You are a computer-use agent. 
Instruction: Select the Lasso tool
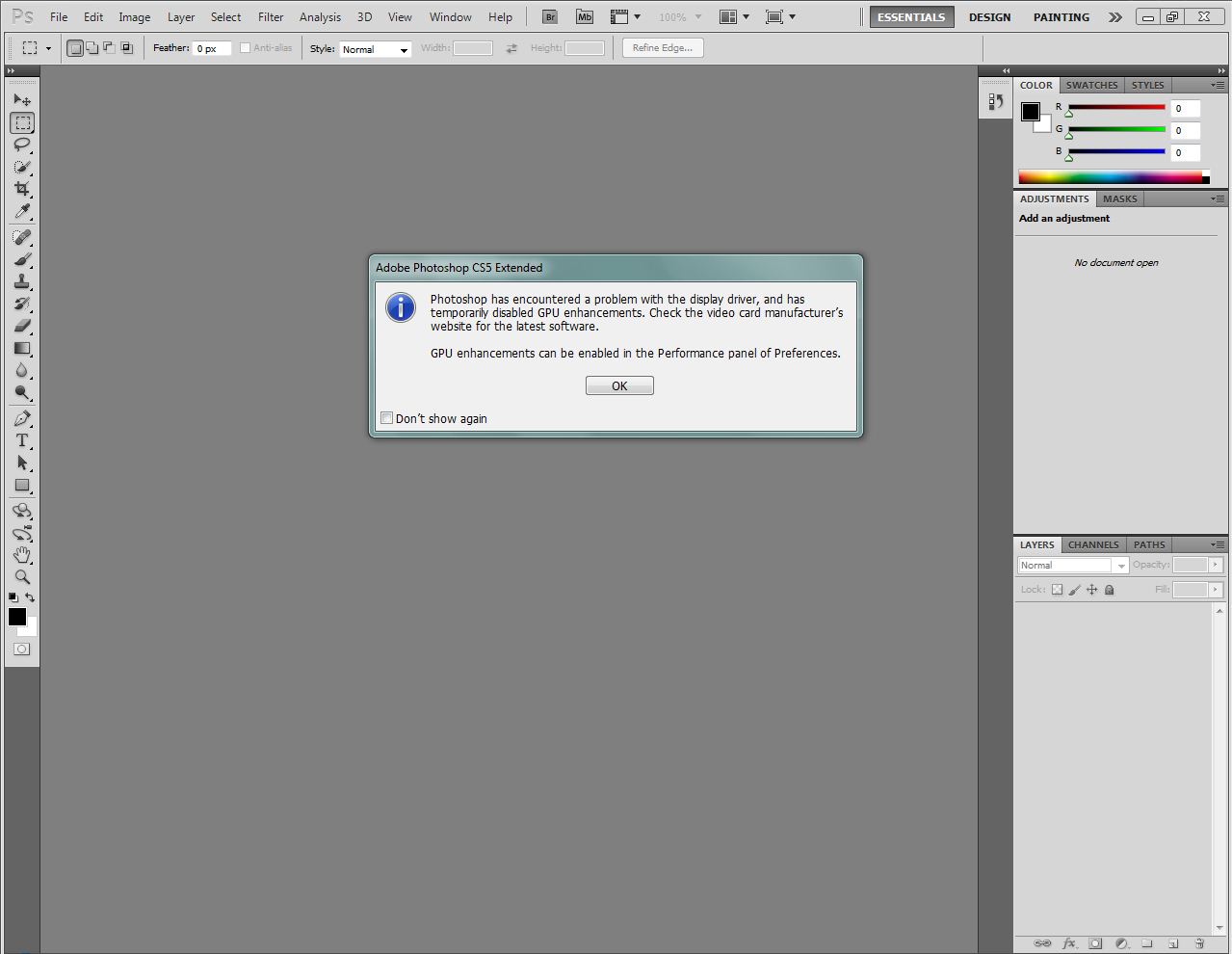point(22,145)
